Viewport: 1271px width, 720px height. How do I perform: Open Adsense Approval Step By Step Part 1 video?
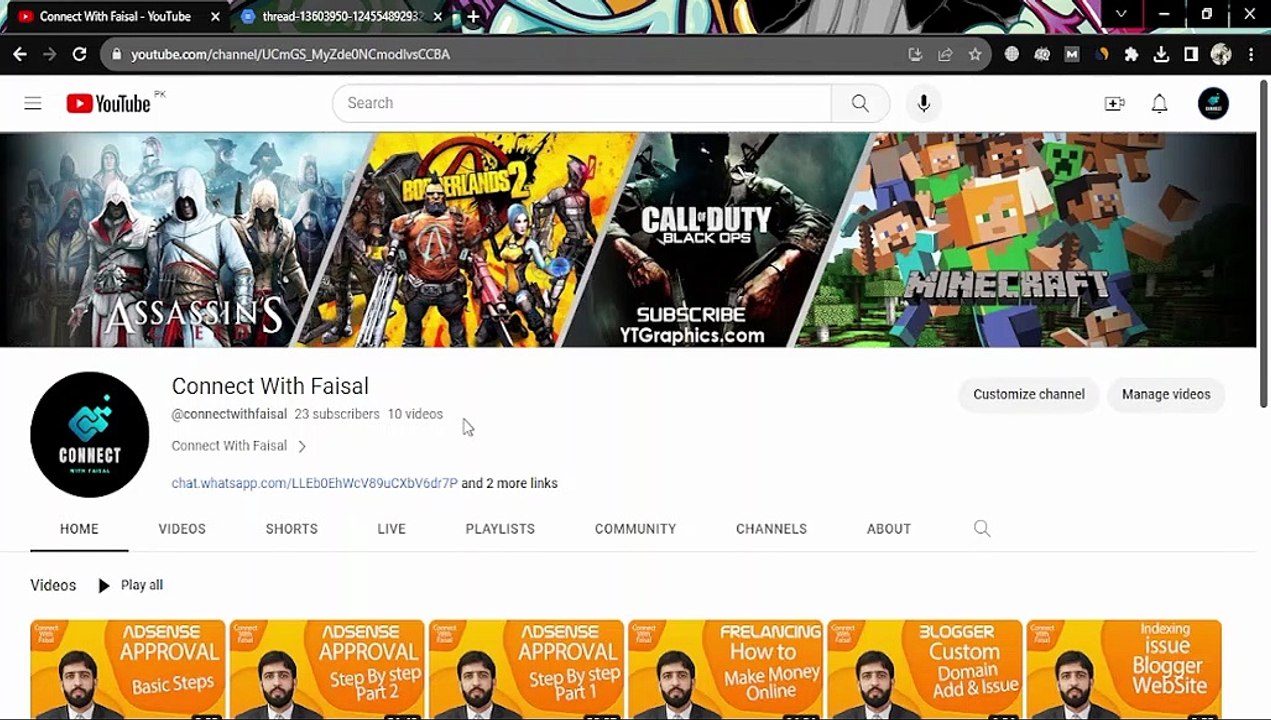click(x=526, y=669)
